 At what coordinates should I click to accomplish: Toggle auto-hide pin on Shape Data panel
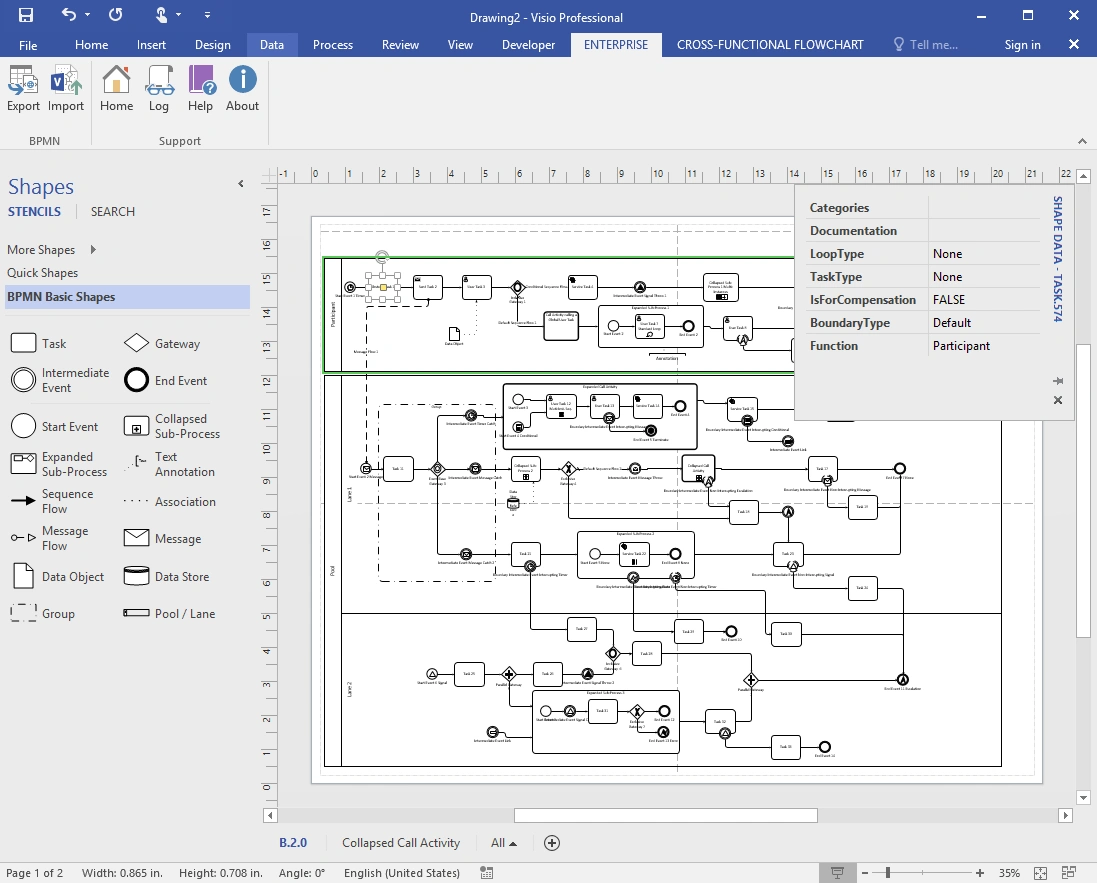coord(1058,381)
